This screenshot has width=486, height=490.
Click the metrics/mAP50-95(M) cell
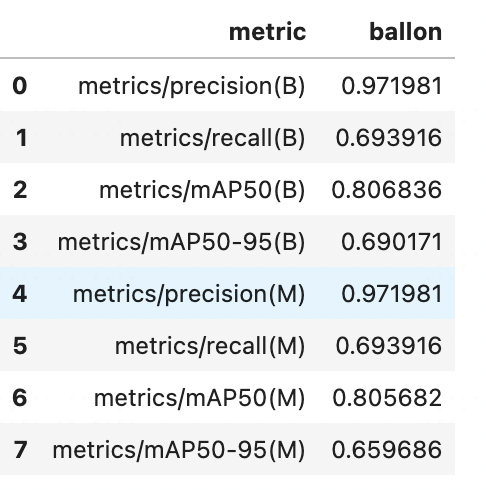[x=179, y=450]
